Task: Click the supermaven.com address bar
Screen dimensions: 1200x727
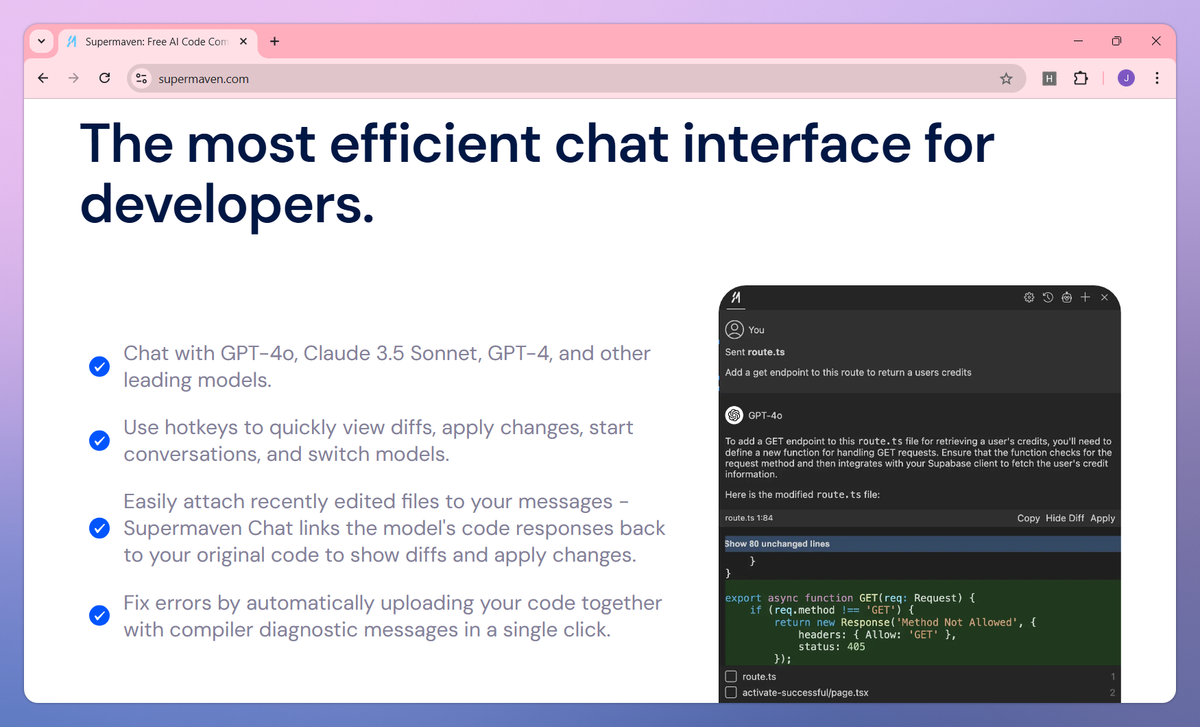Action: (576, 78)
